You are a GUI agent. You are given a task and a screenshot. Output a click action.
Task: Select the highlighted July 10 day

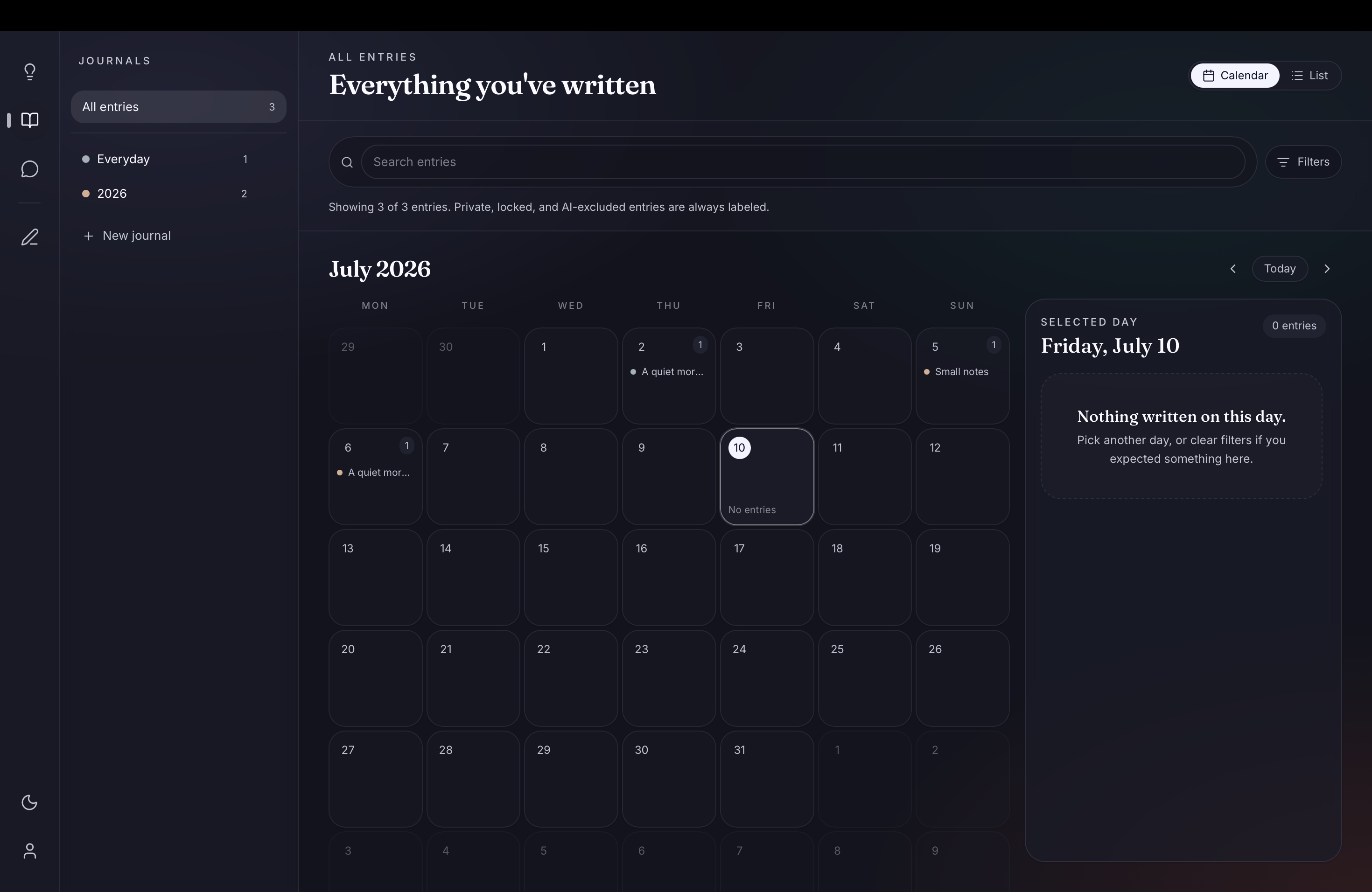pyautogui.click(x=767, y=476)
